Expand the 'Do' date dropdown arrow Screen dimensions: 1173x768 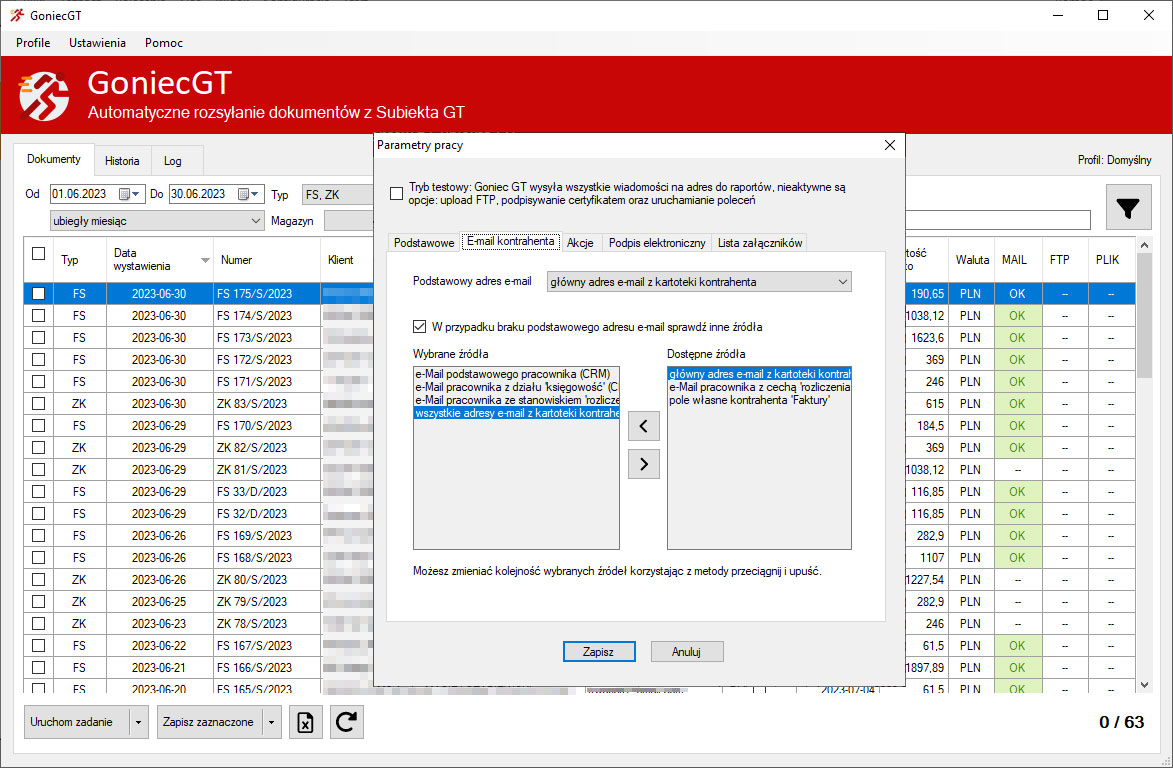tap(255, 194)
